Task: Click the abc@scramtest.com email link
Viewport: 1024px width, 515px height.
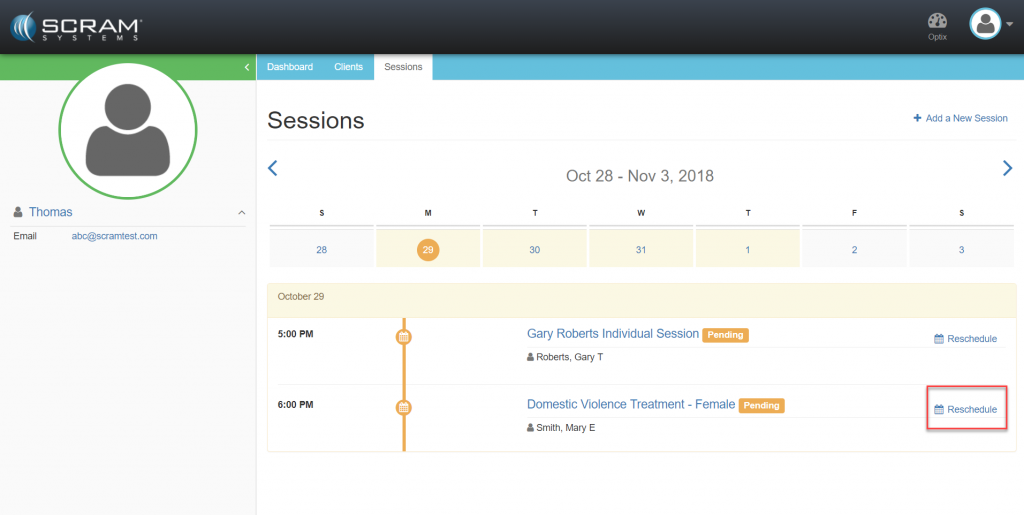Action: 114,236
